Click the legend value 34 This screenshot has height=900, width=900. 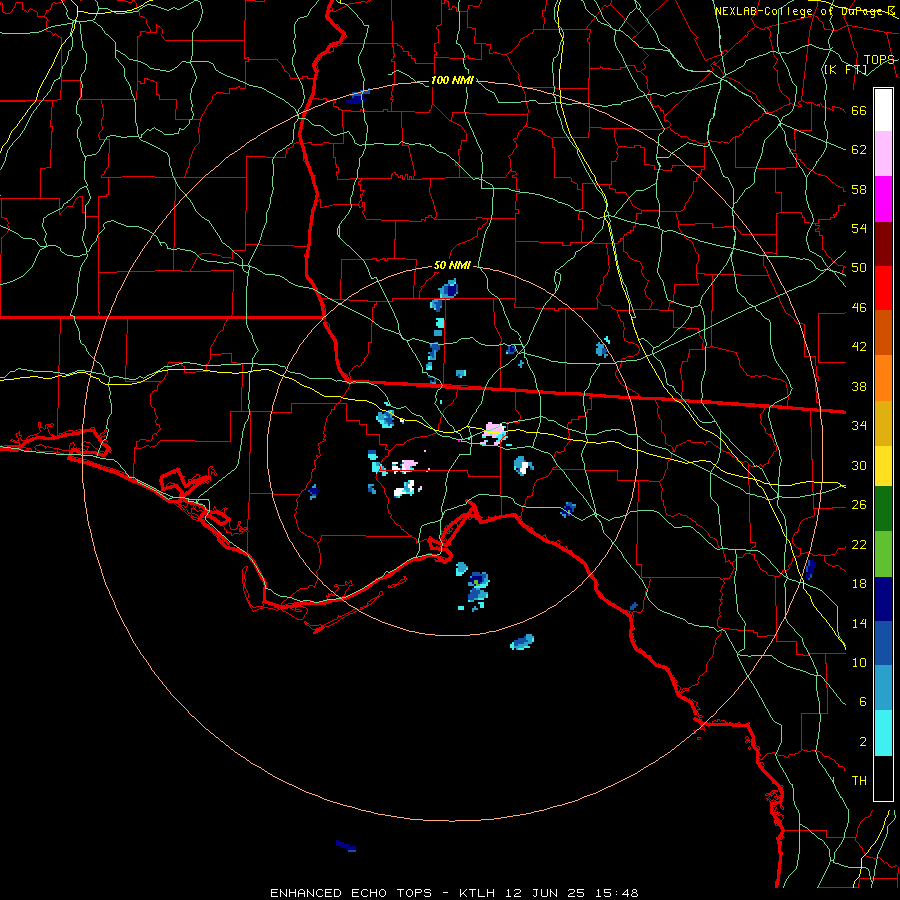[859, 426]
